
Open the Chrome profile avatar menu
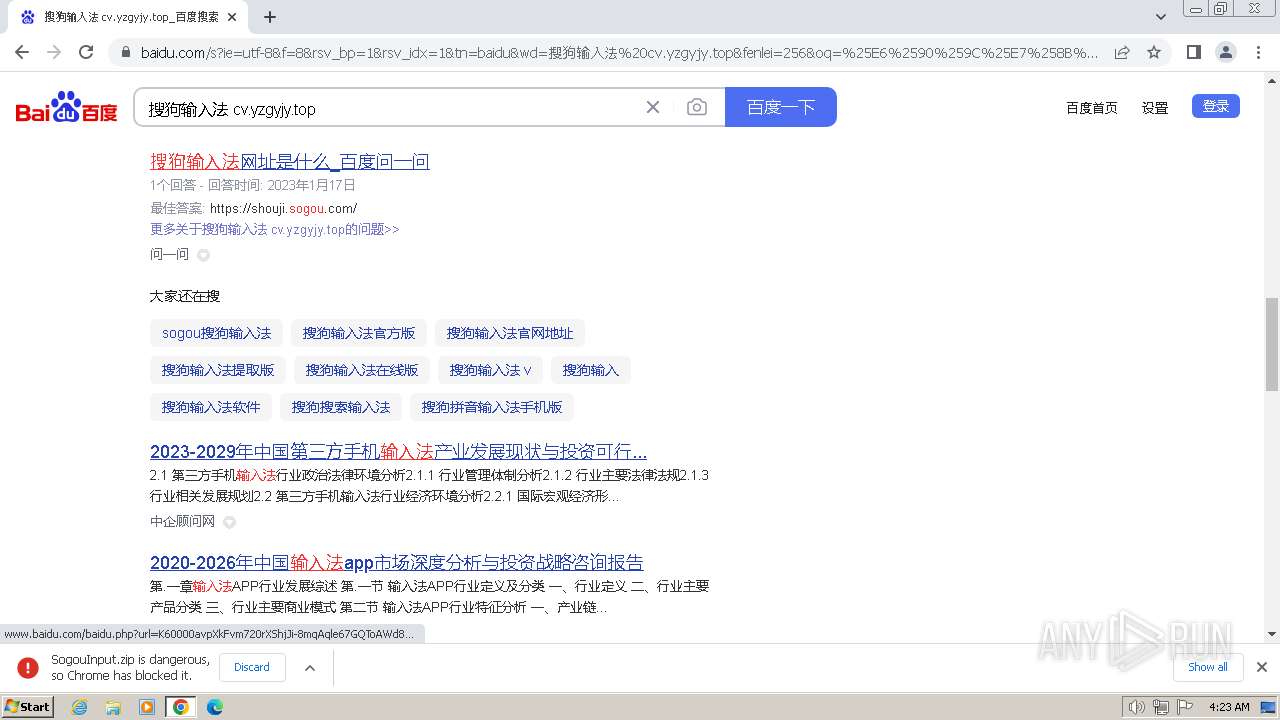point(1225,52)
